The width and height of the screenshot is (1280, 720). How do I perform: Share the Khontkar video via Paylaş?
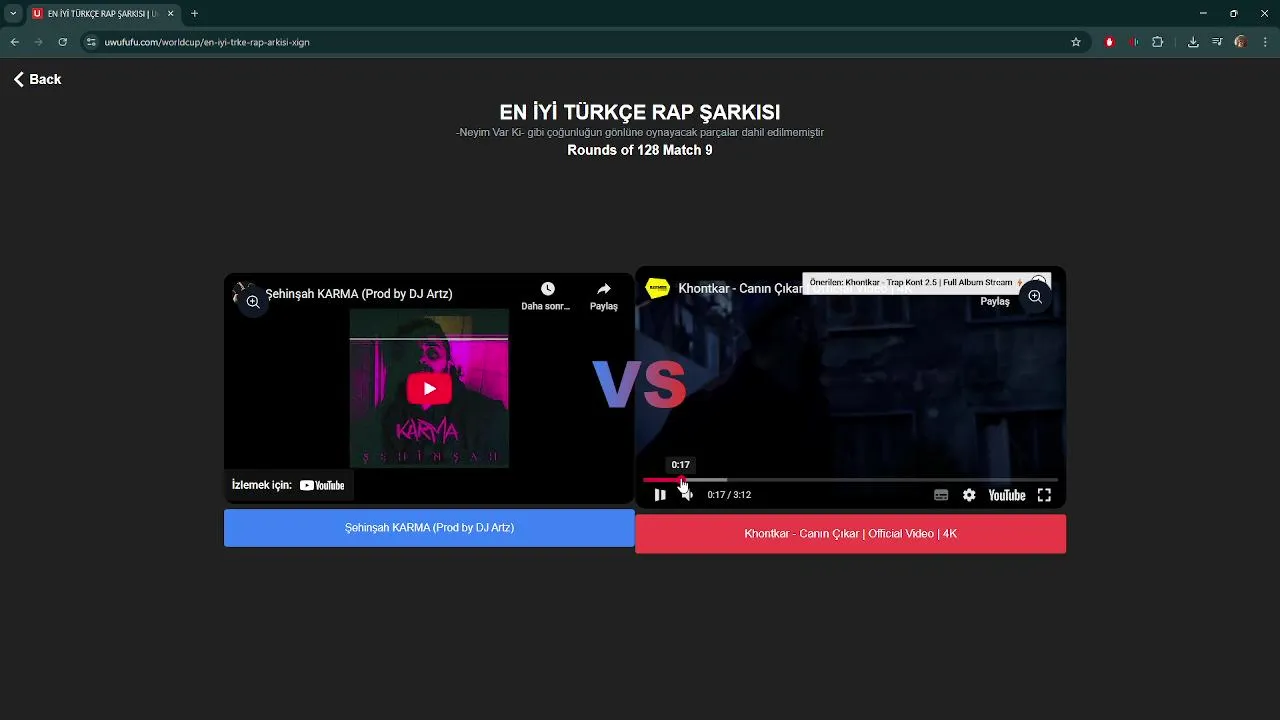(x=995, y=301)
